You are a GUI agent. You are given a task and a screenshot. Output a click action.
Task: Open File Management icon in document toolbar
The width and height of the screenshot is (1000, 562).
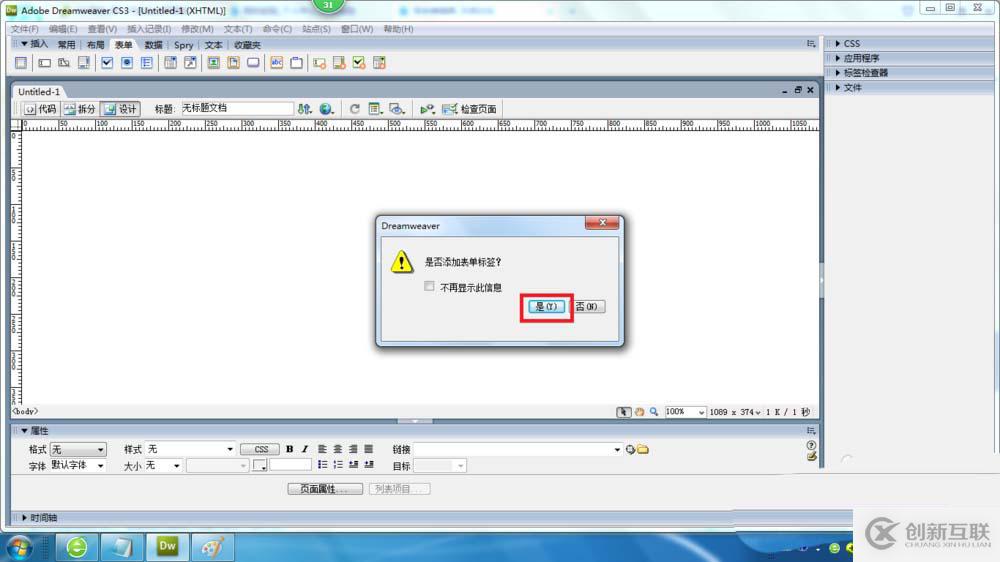tap(305, 109)
